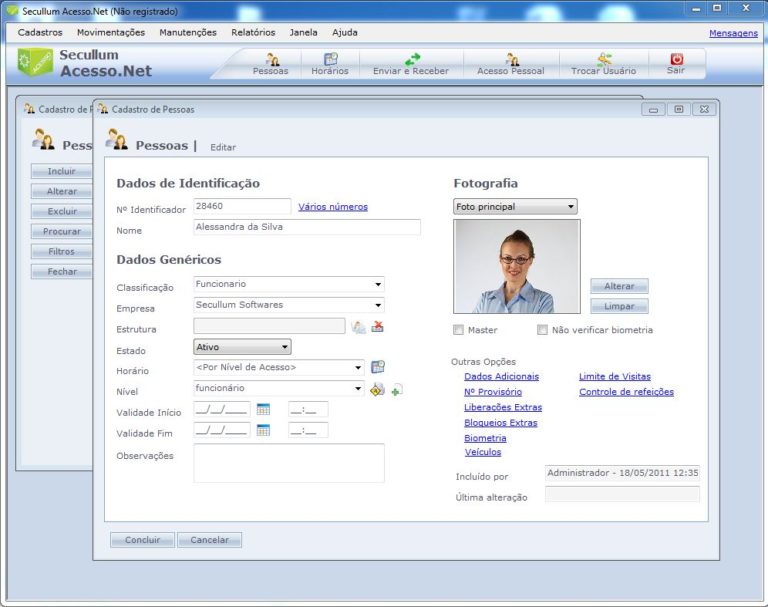Open Enviar e Receber in toolbar
The image size is (768, 607).
click(x=412, y=63)
